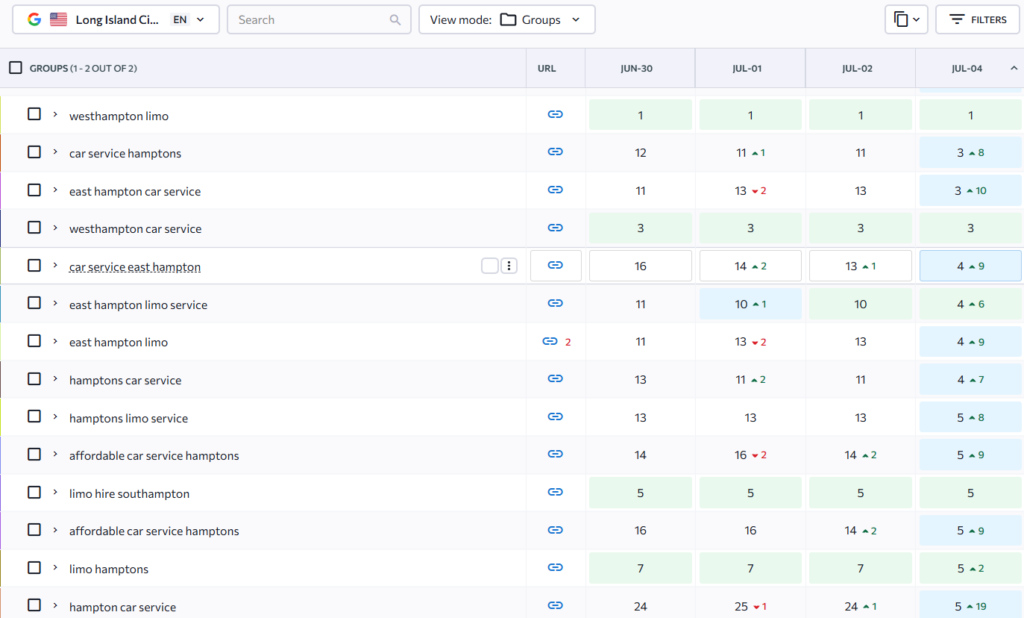Image resolution: width=1024 pixels, height=618 pixels.
Task: Check the westhampton car service row
Action: tap(34, 228)
